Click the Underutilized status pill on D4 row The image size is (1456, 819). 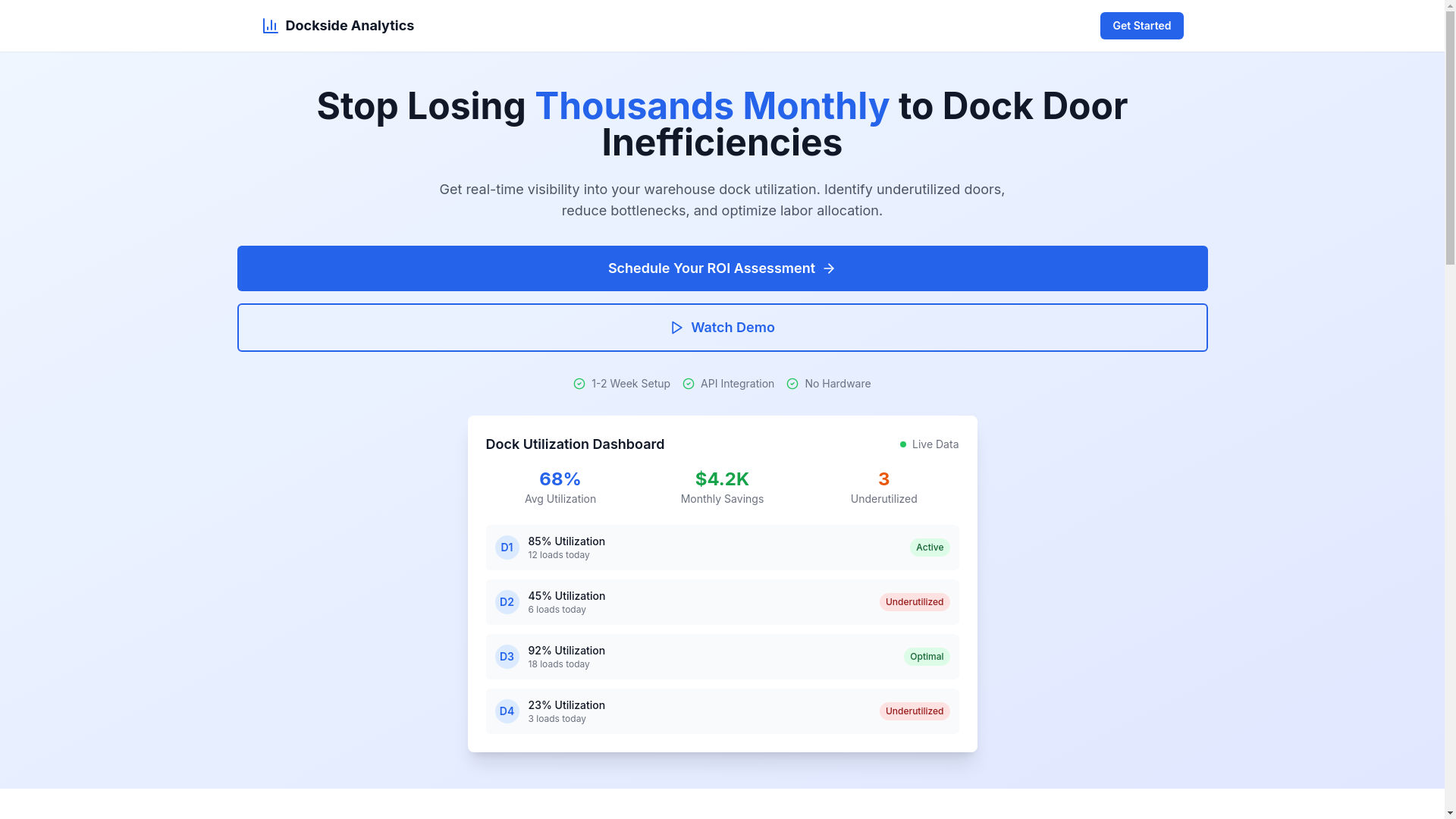[915, 711]
